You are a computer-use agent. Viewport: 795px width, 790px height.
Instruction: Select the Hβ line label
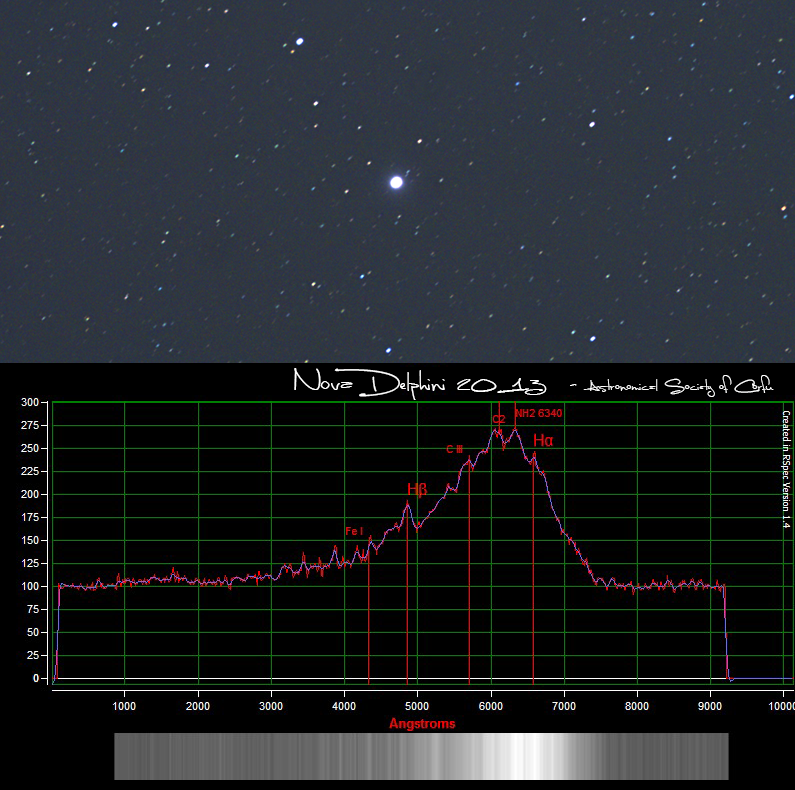pyautogui.click(x=417, y=489)
